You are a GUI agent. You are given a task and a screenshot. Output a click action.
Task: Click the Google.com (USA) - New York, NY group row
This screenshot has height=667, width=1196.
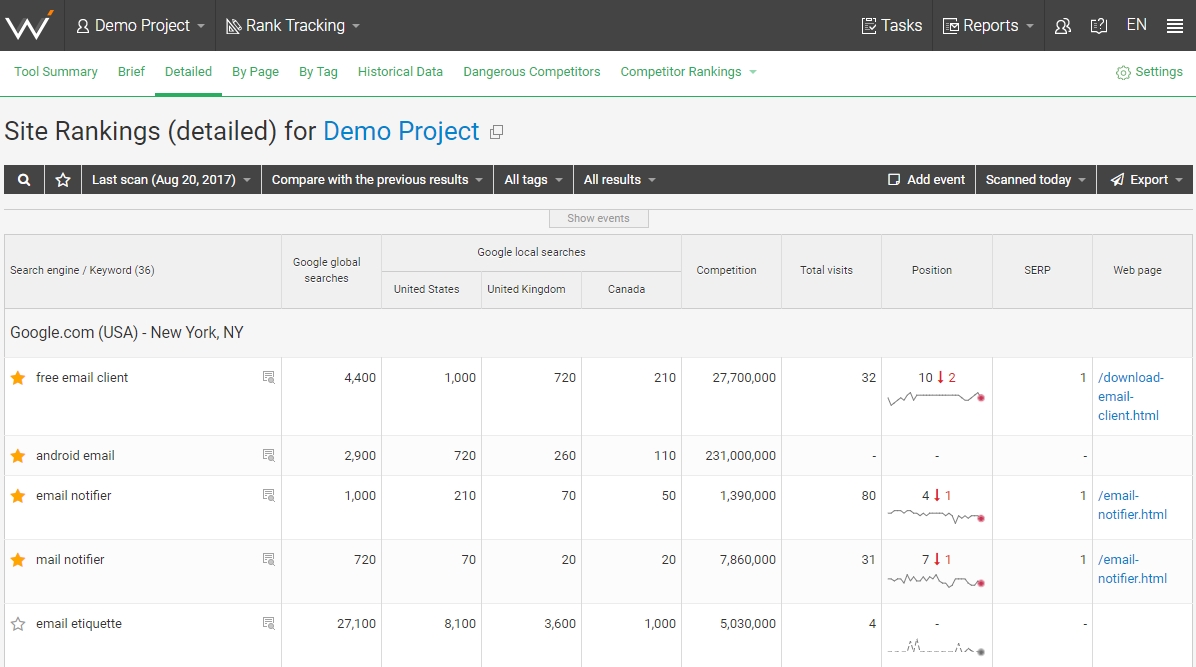coord(599,333)
